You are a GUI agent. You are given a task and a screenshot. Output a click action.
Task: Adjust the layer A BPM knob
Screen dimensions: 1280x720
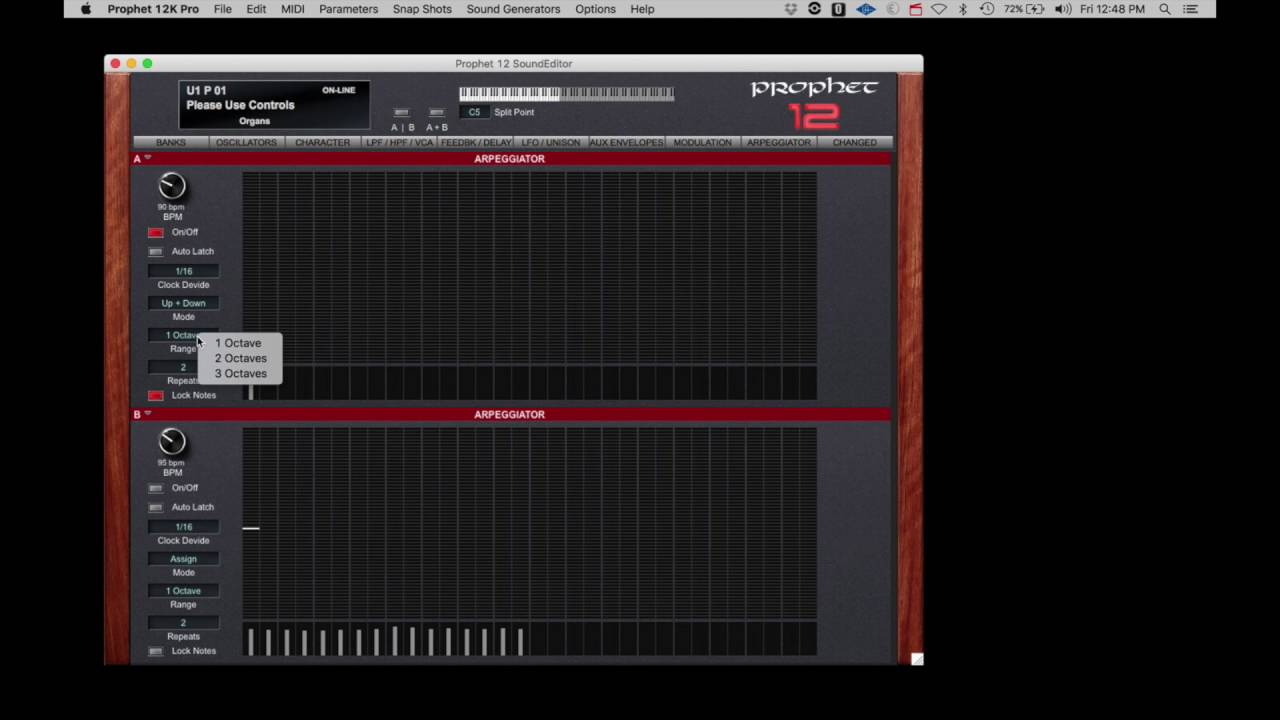172,186
